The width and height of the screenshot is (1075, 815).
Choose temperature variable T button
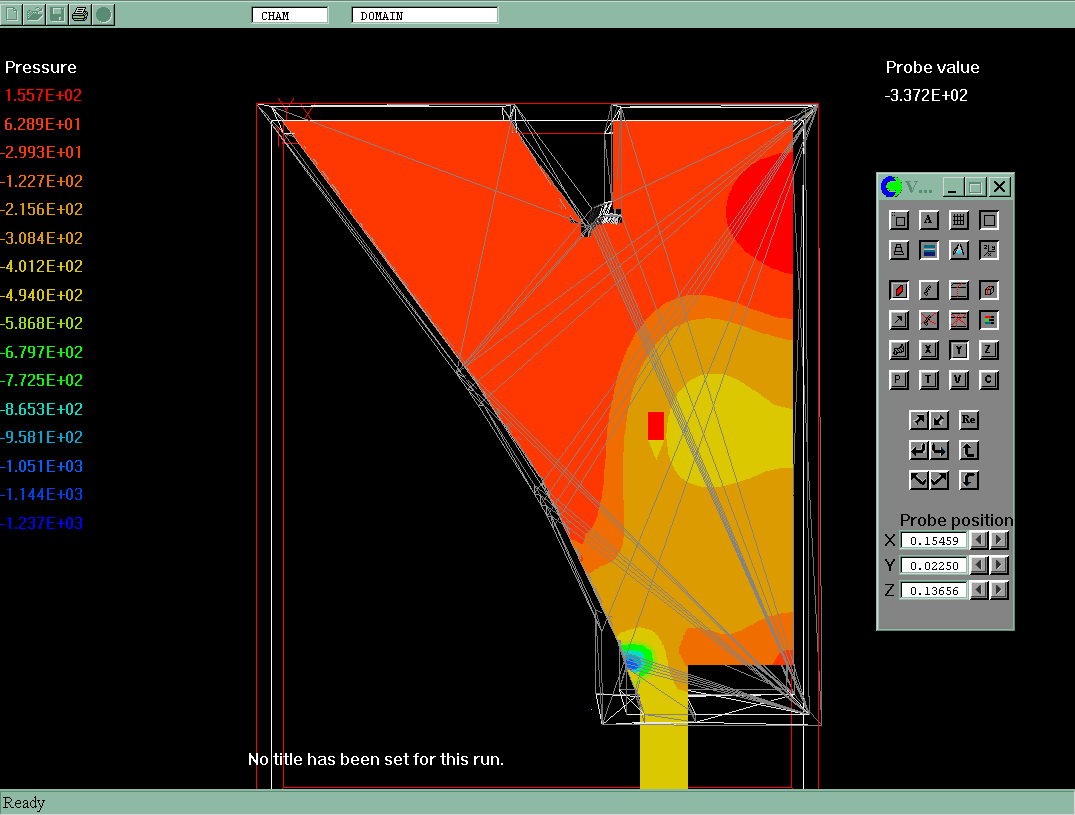(x=929, y=380)
